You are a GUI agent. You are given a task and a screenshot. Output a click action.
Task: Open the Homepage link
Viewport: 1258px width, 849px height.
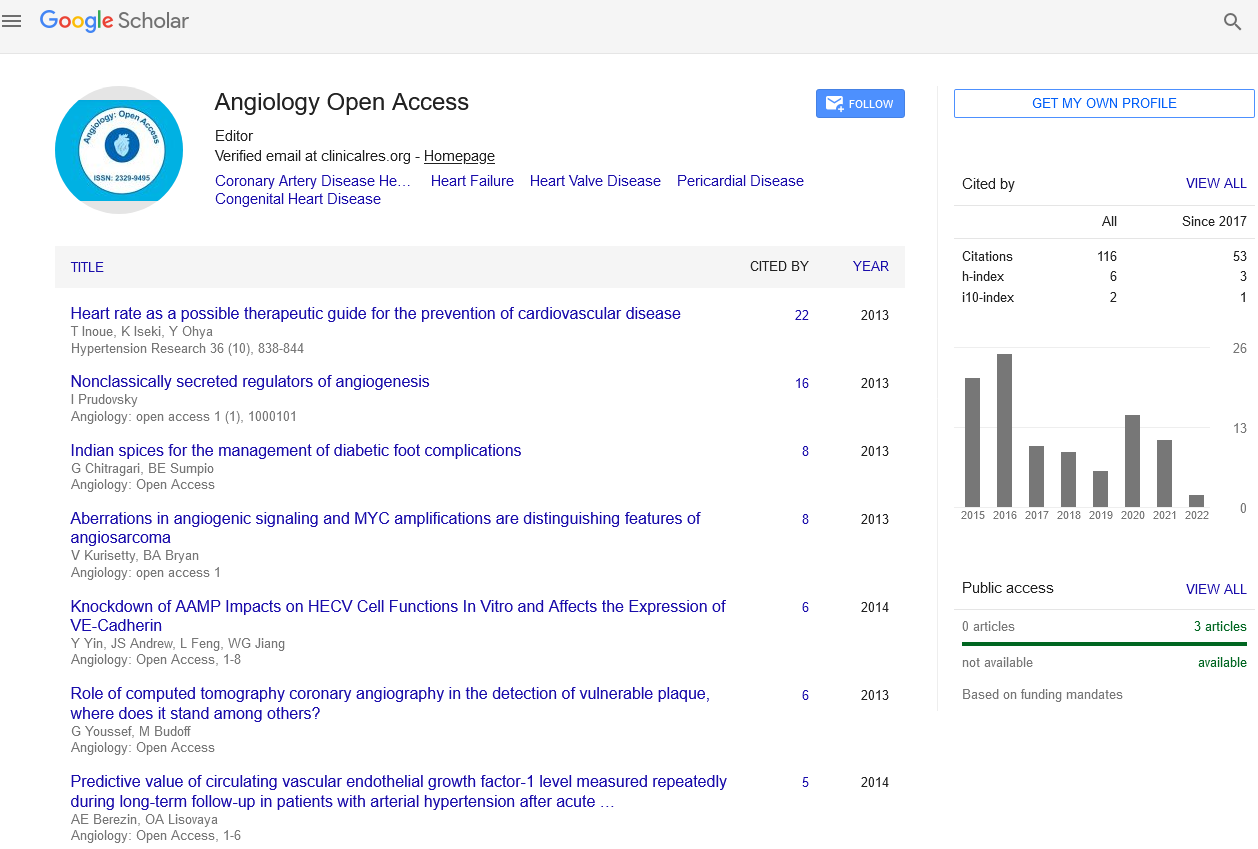click(x=459, y=156)
